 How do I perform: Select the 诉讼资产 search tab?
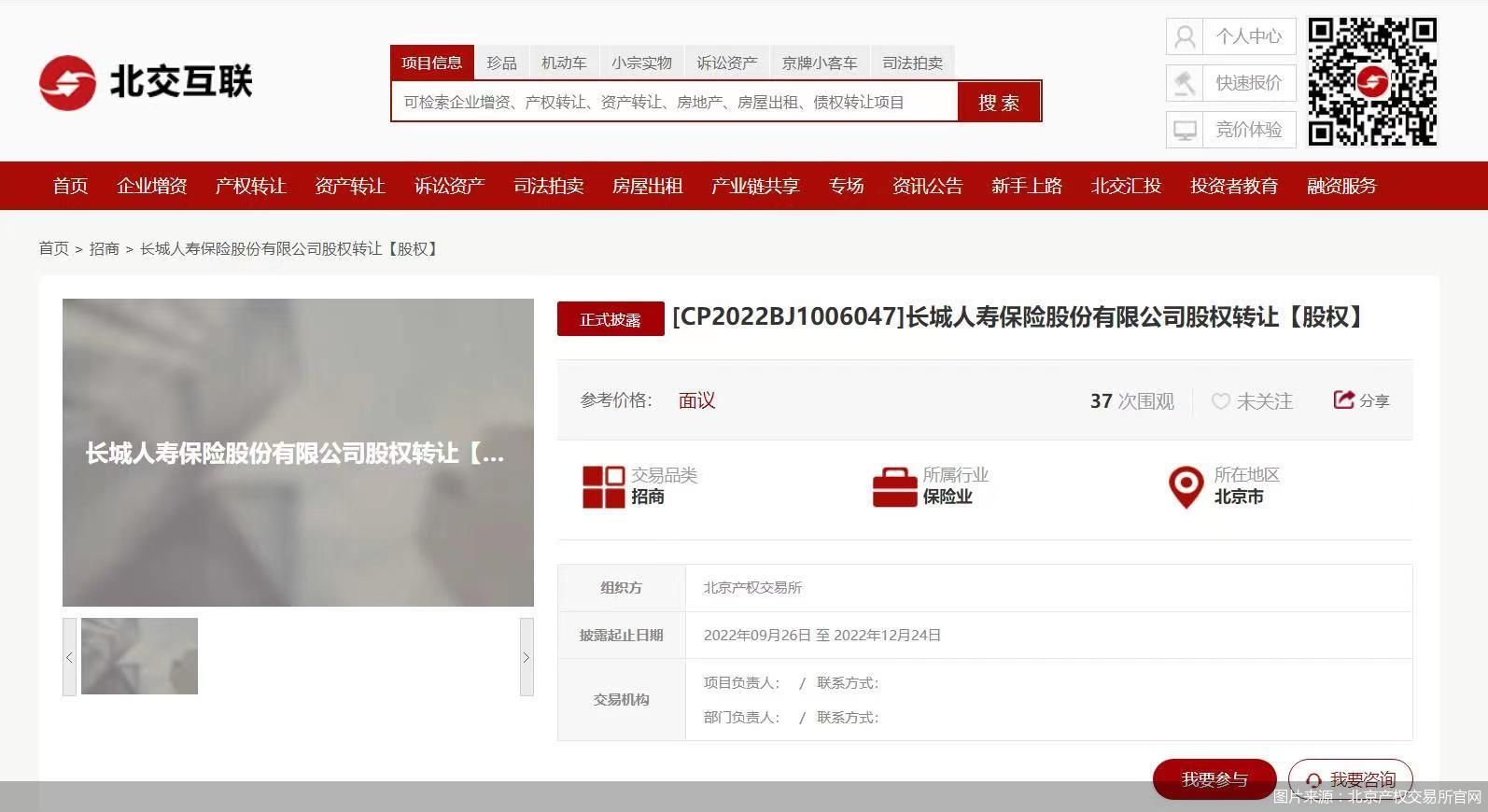click(726, 63)
